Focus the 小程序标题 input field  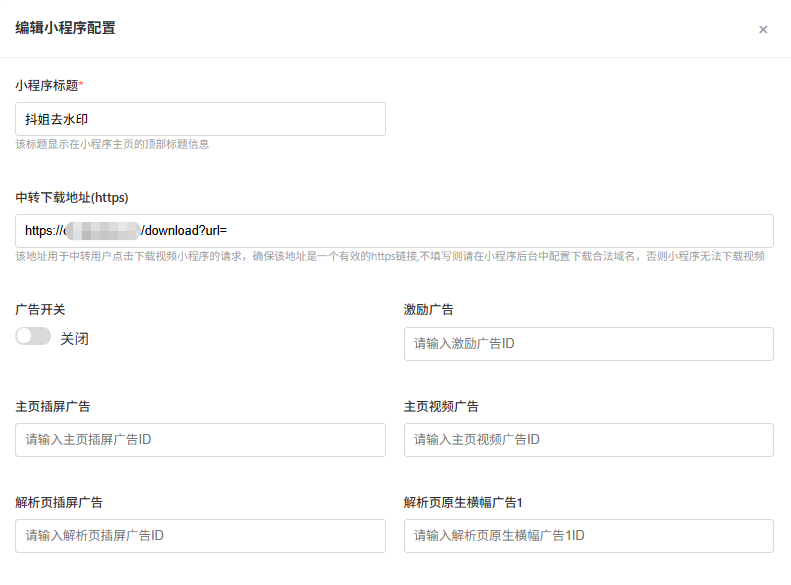(x=200, y=119)
